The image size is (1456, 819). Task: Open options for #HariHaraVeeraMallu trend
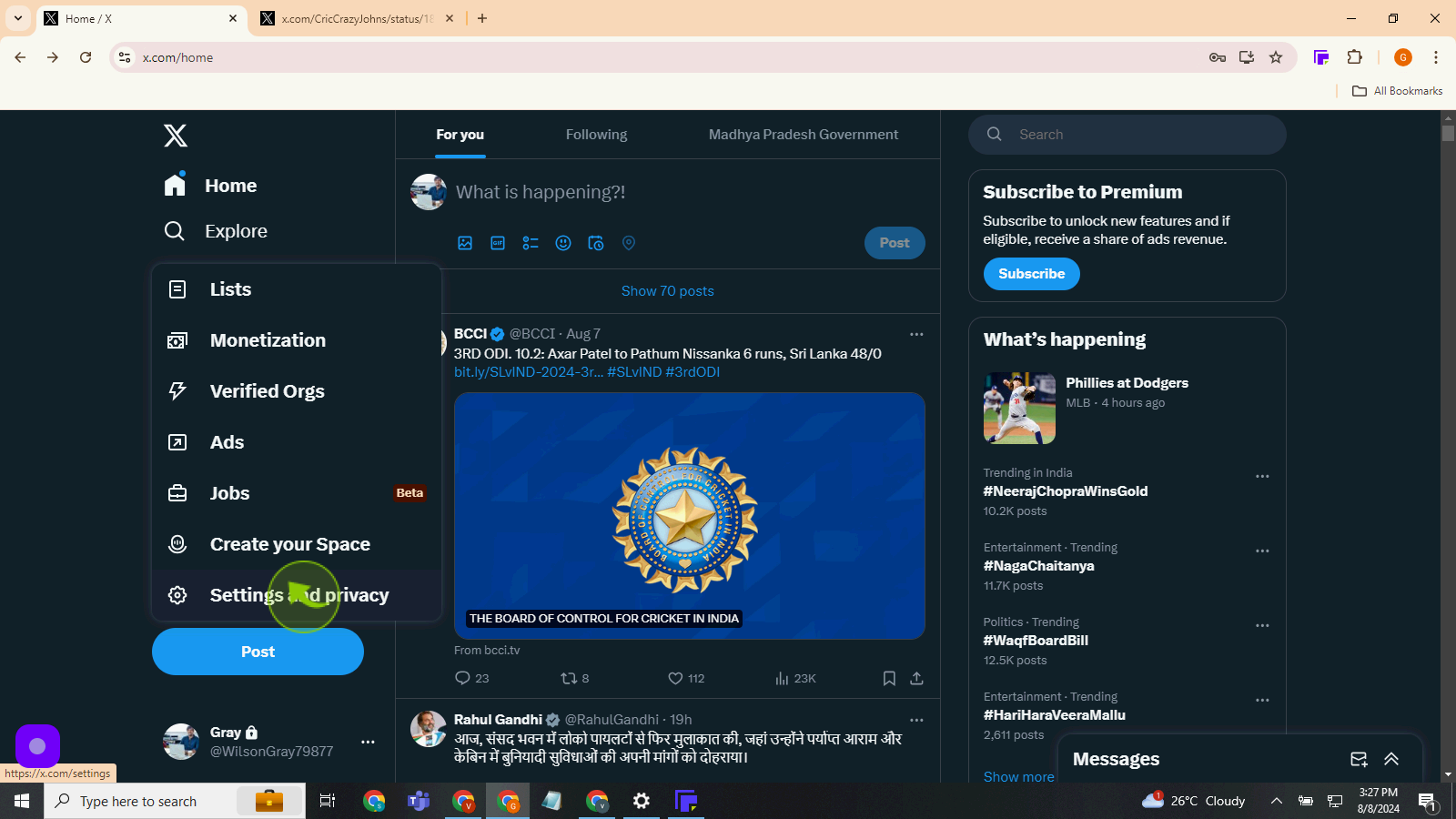1262,701
